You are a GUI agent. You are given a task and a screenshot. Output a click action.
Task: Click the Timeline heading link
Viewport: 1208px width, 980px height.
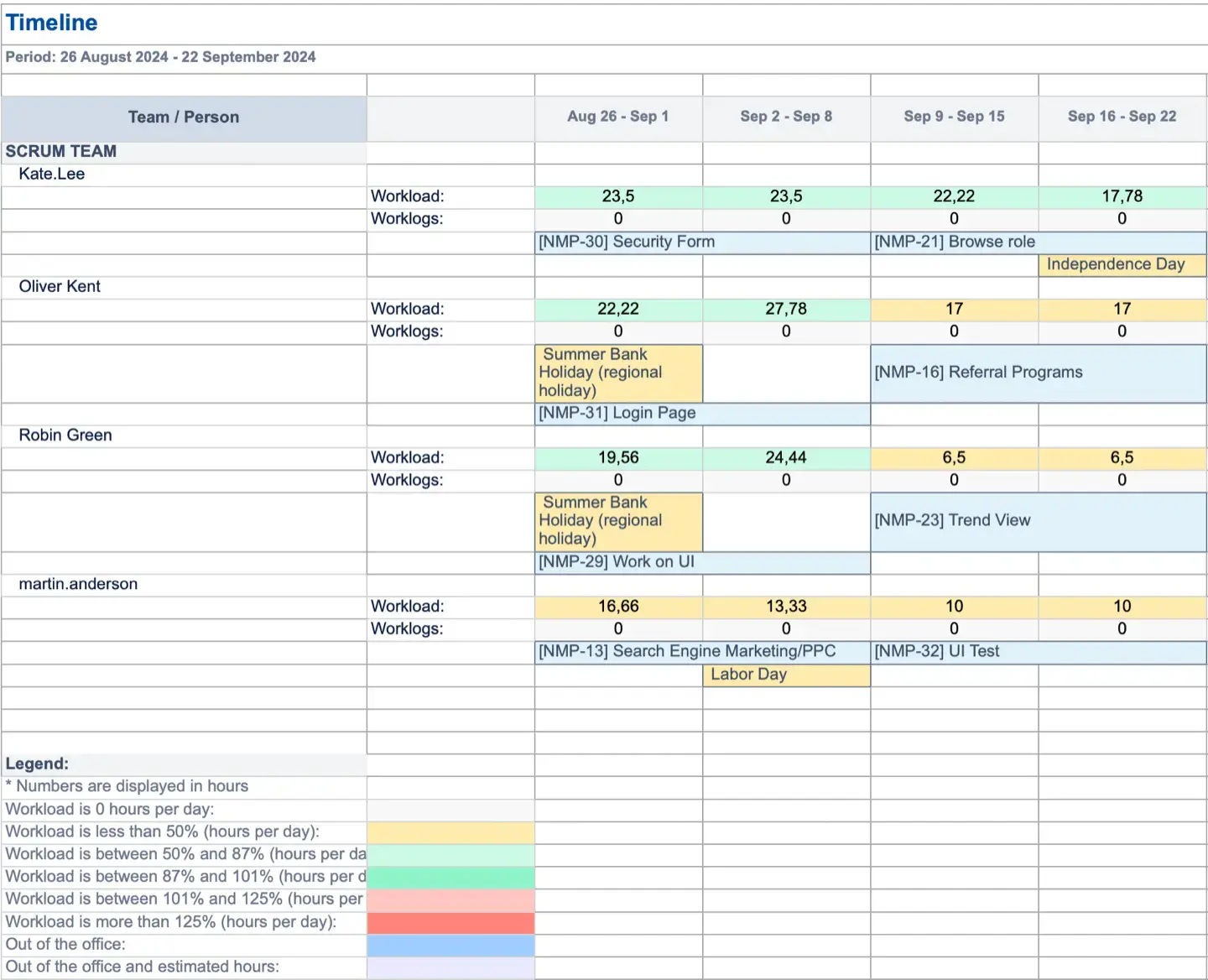click(x=50, y=22)
